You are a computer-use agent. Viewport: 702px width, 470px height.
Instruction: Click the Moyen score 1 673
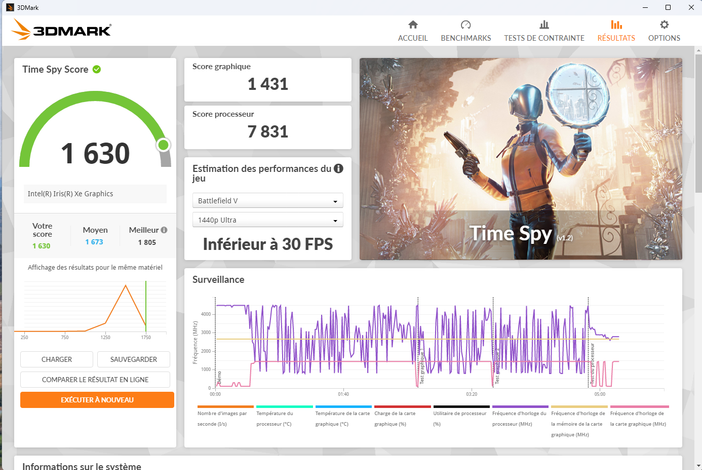point(94,242)
